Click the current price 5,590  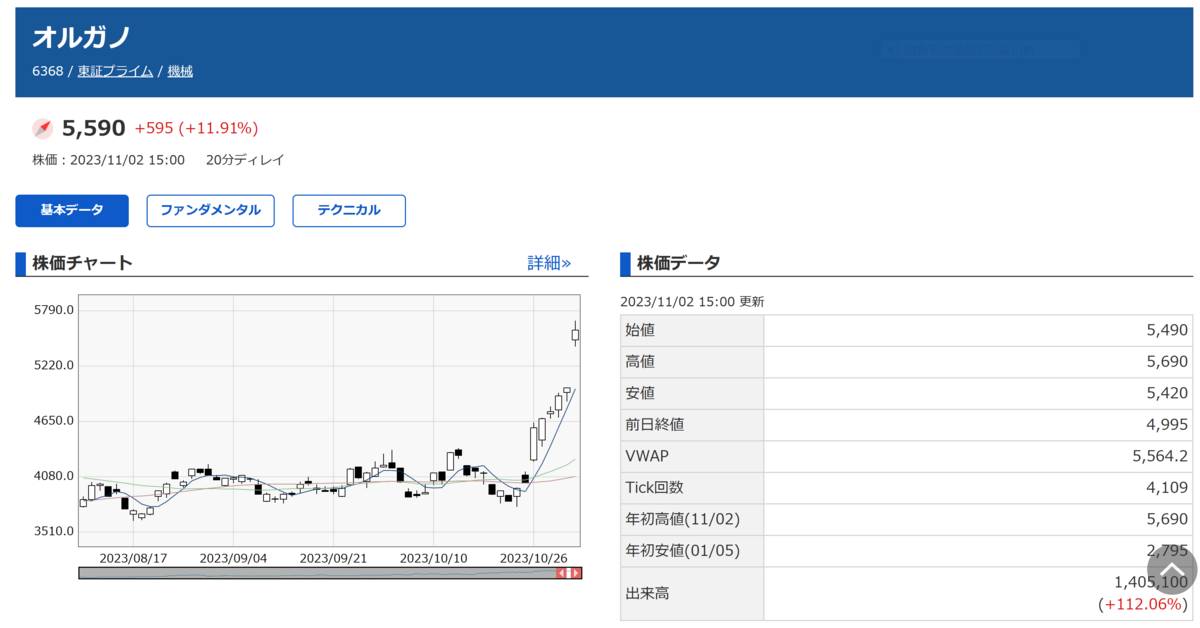94,128
